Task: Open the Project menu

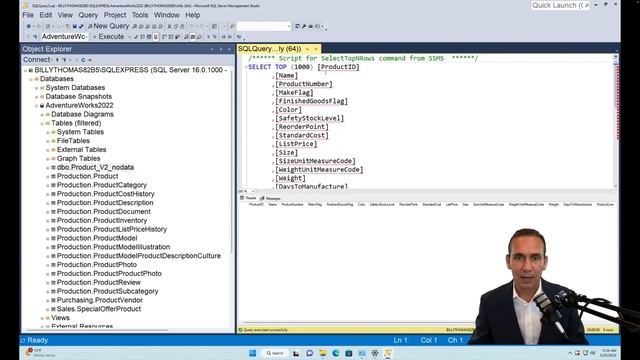Action: 115,15
